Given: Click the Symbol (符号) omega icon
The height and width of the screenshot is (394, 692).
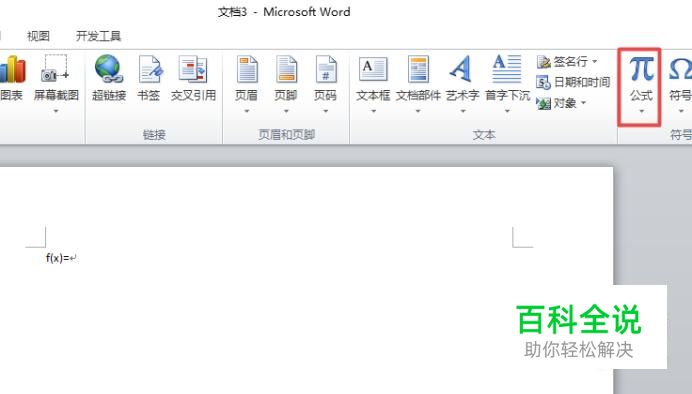Looking at the screenshot, I should click(681, 69).
